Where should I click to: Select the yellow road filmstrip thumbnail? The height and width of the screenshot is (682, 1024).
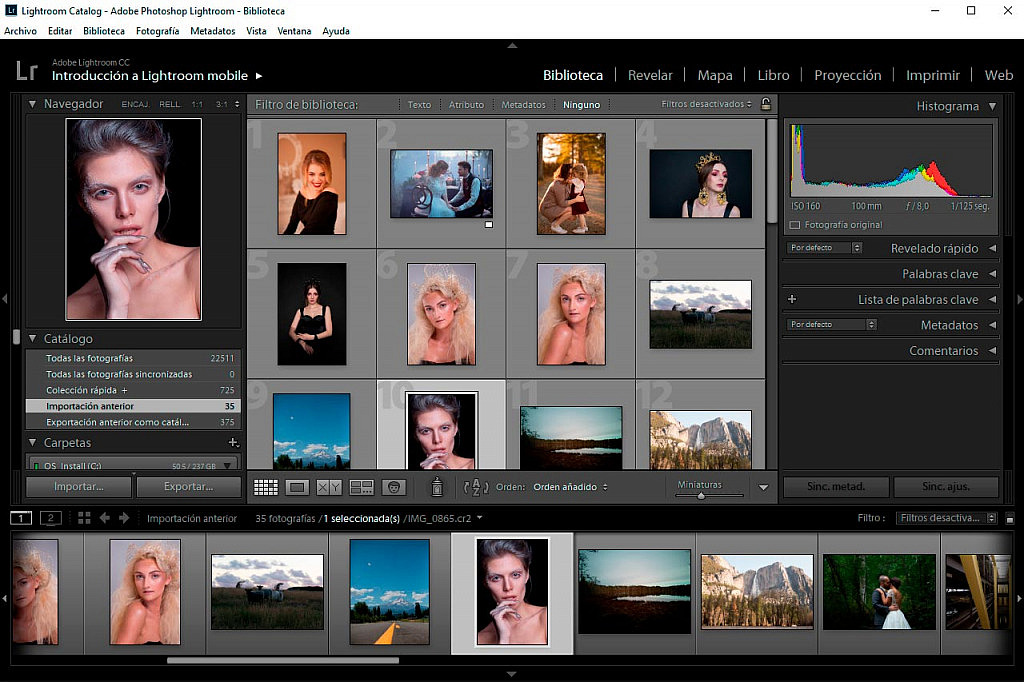coord(390,591)
